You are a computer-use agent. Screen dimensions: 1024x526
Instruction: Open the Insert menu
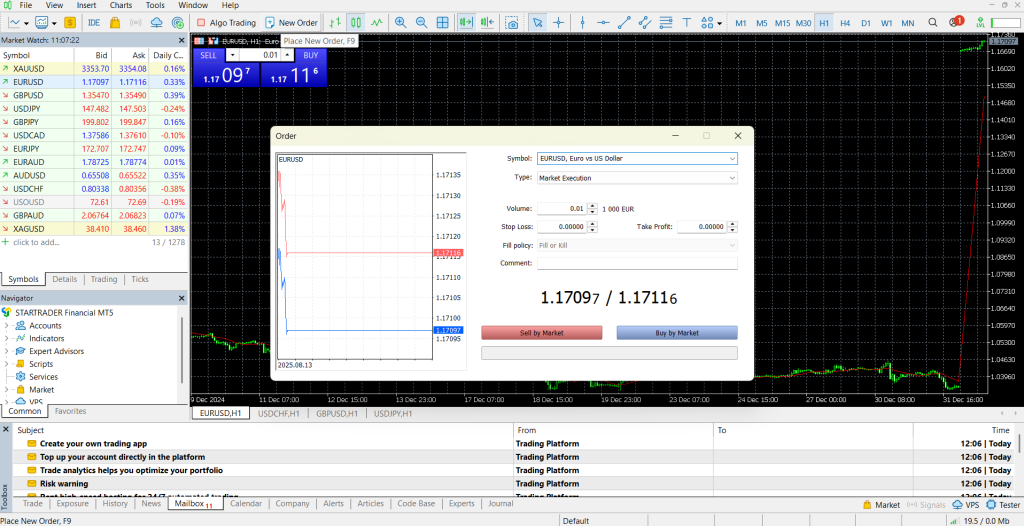(86, 5)
